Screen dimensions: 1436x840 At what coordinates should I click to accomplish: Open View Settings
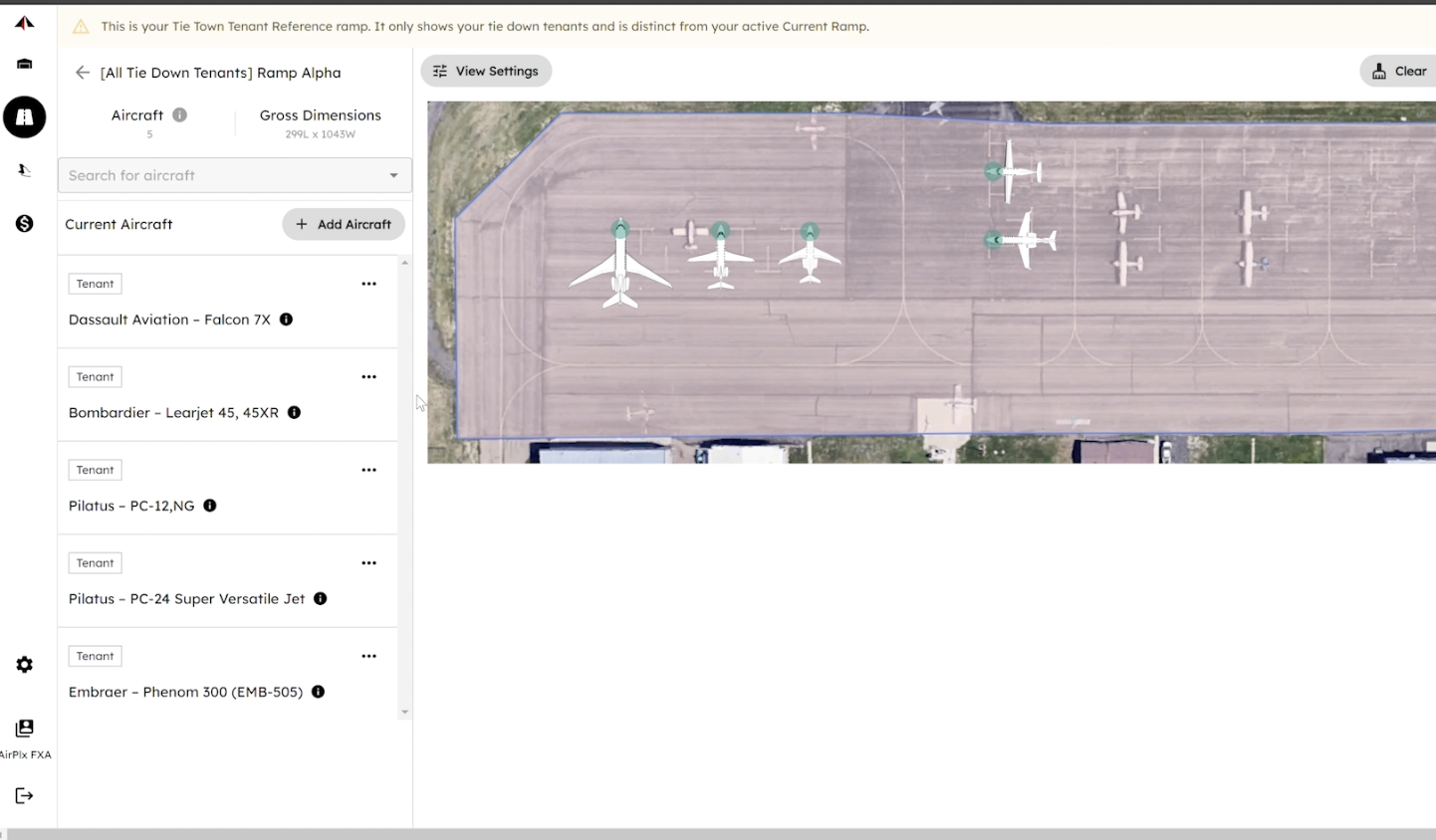pos(486,71)
